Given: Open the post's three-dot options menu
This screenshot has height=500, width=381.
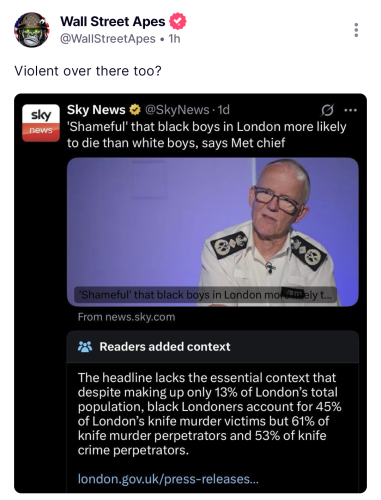Looking at the screenshot, I should tap(356, 30).
